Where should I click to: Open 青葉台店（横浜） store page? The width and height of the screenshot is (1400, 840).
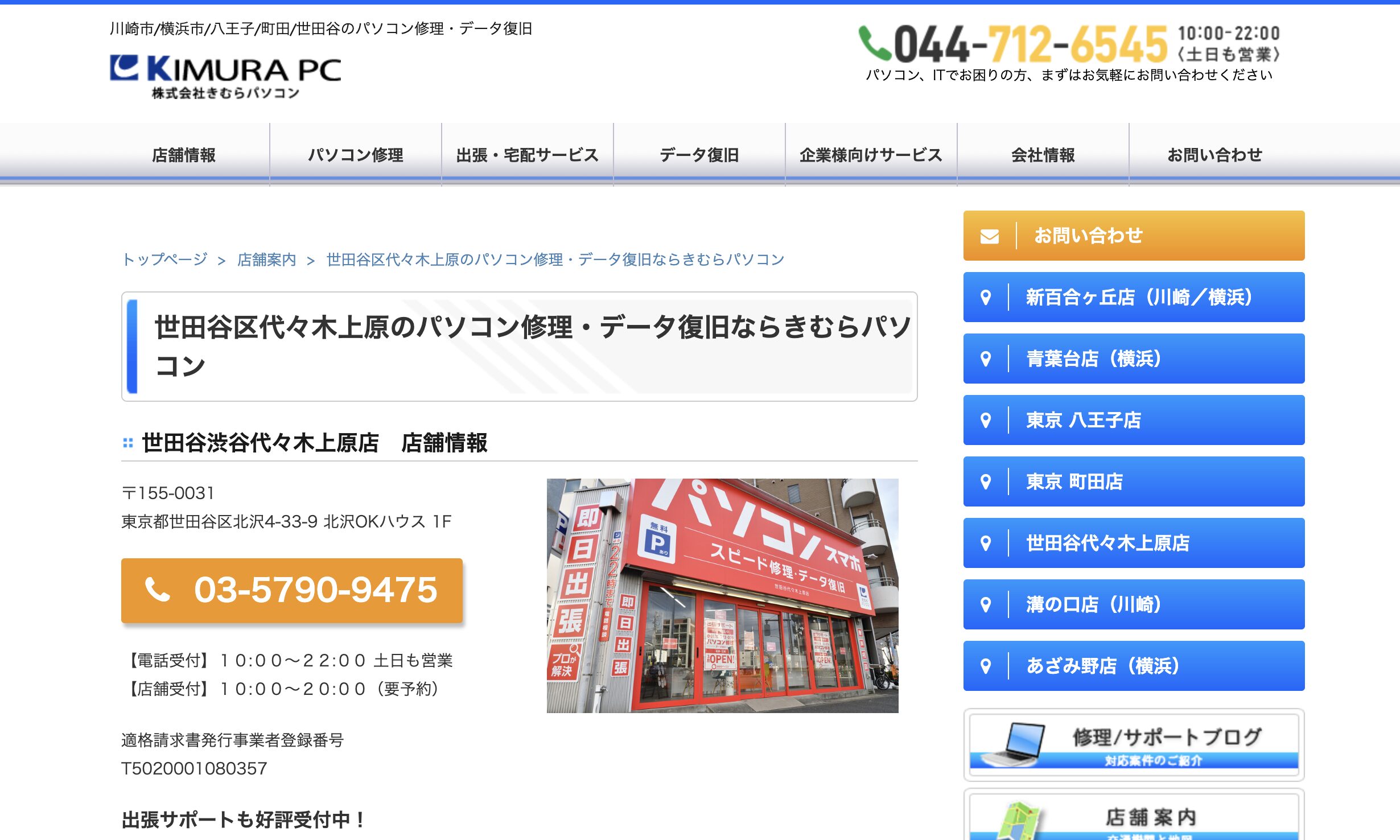[1134, 359]
